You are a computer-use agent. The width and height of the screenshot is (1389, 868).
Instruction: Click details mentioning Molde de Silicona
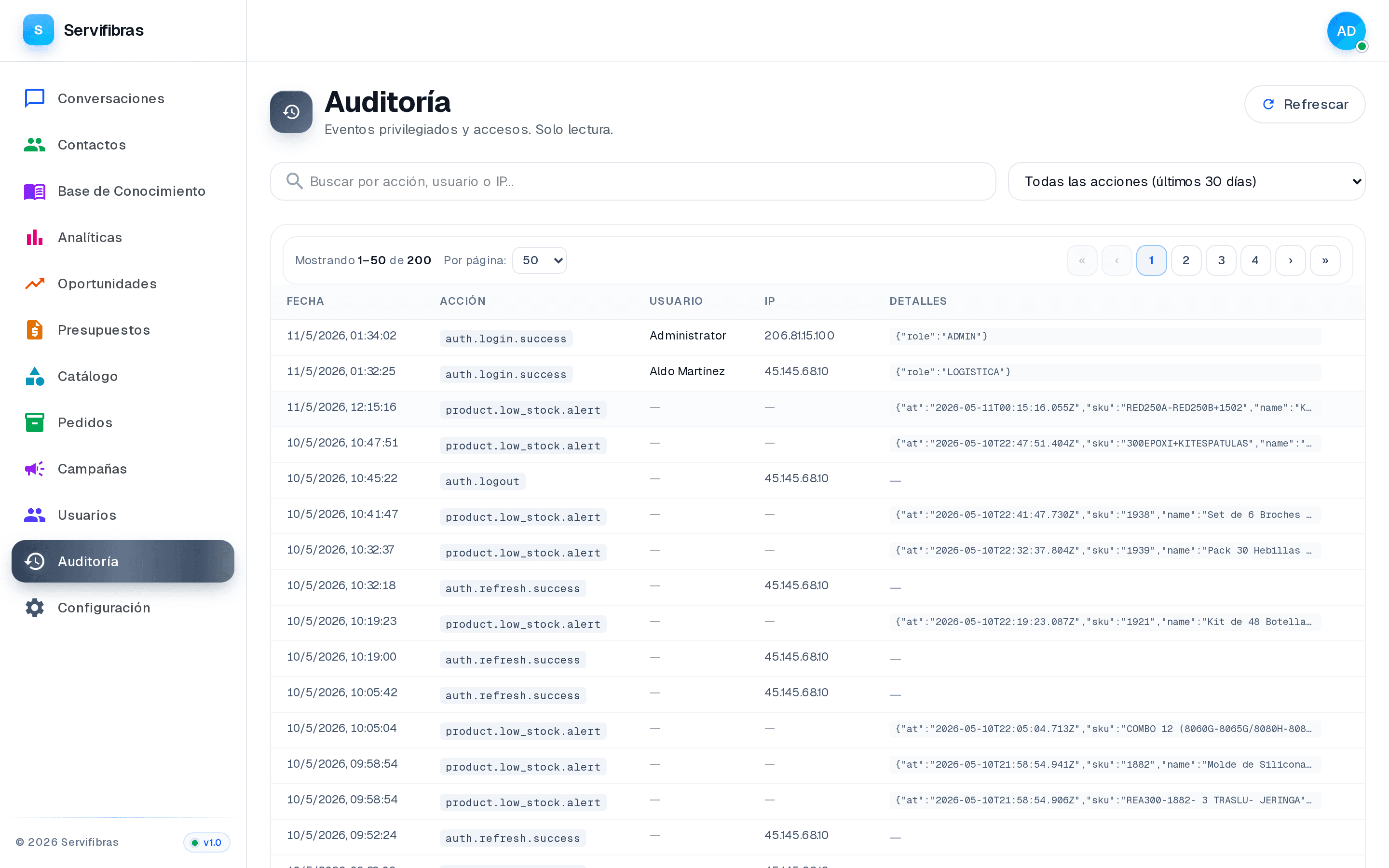[1105, 765]
